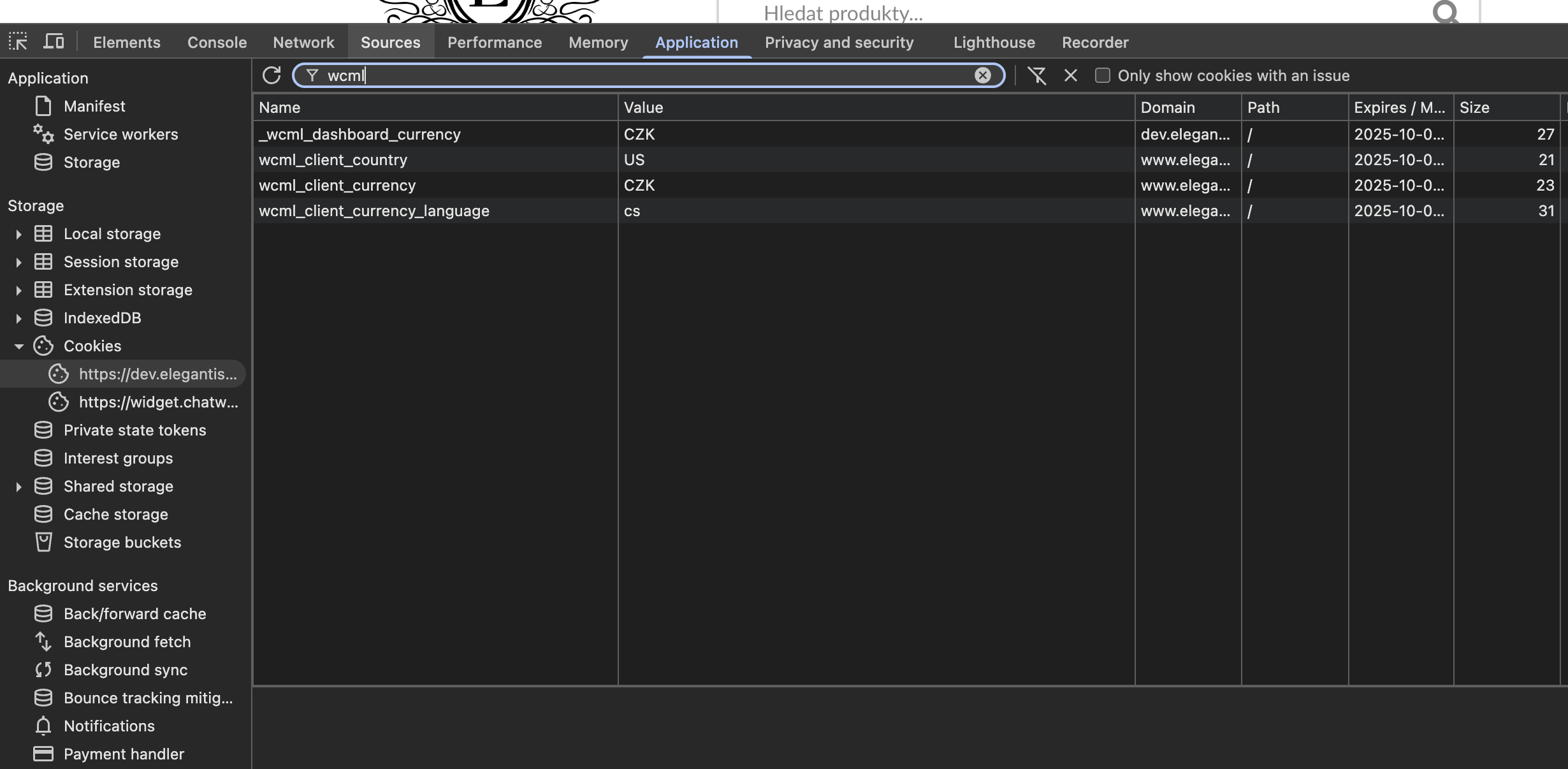The width and height of the screenshot is (1568, 769).
Task: Click the cookie filter input field
Action: pos(637,75)
